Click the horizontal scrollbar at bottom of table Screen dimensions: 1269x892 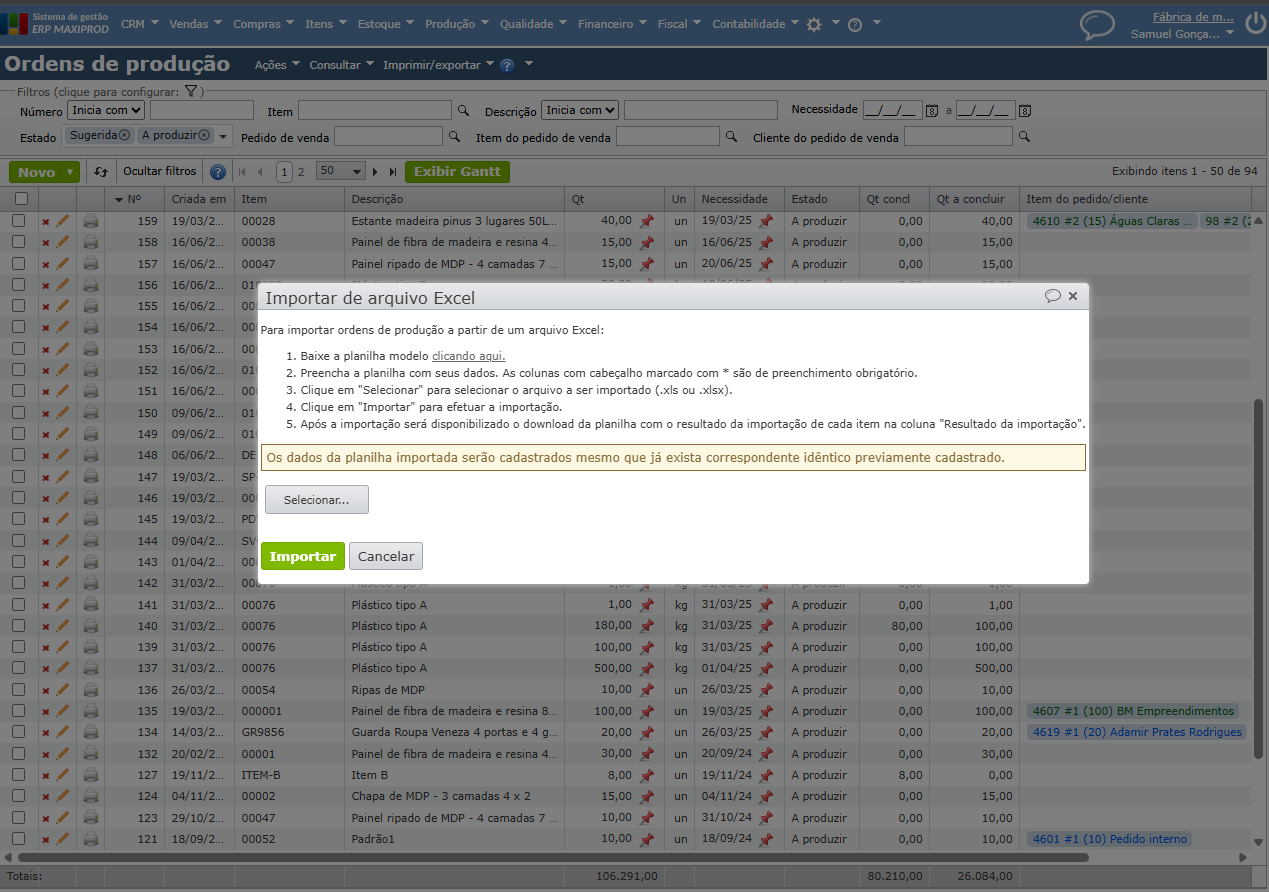(x=552, y=857)
